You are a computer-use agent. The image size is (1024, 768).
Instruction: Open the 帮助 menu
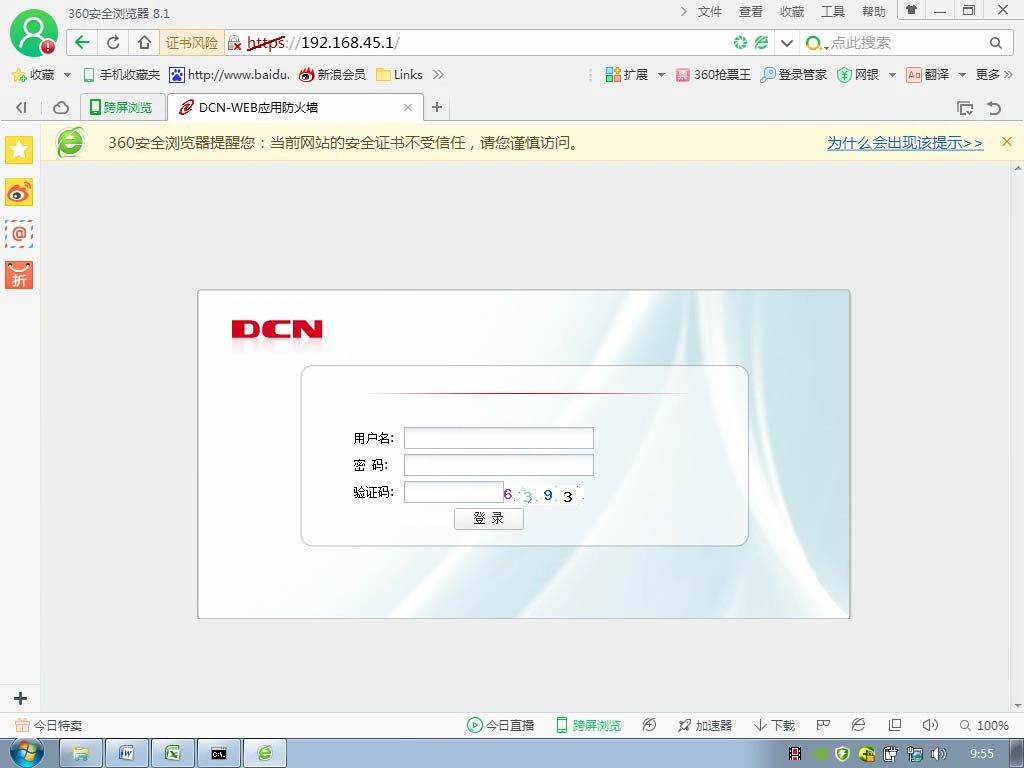click(x=873, y=12)
